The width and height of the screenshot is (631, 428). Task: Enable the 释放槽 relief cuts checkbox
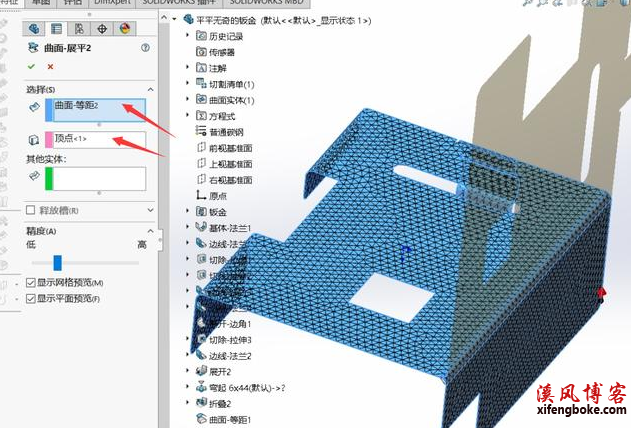(30, 210)
